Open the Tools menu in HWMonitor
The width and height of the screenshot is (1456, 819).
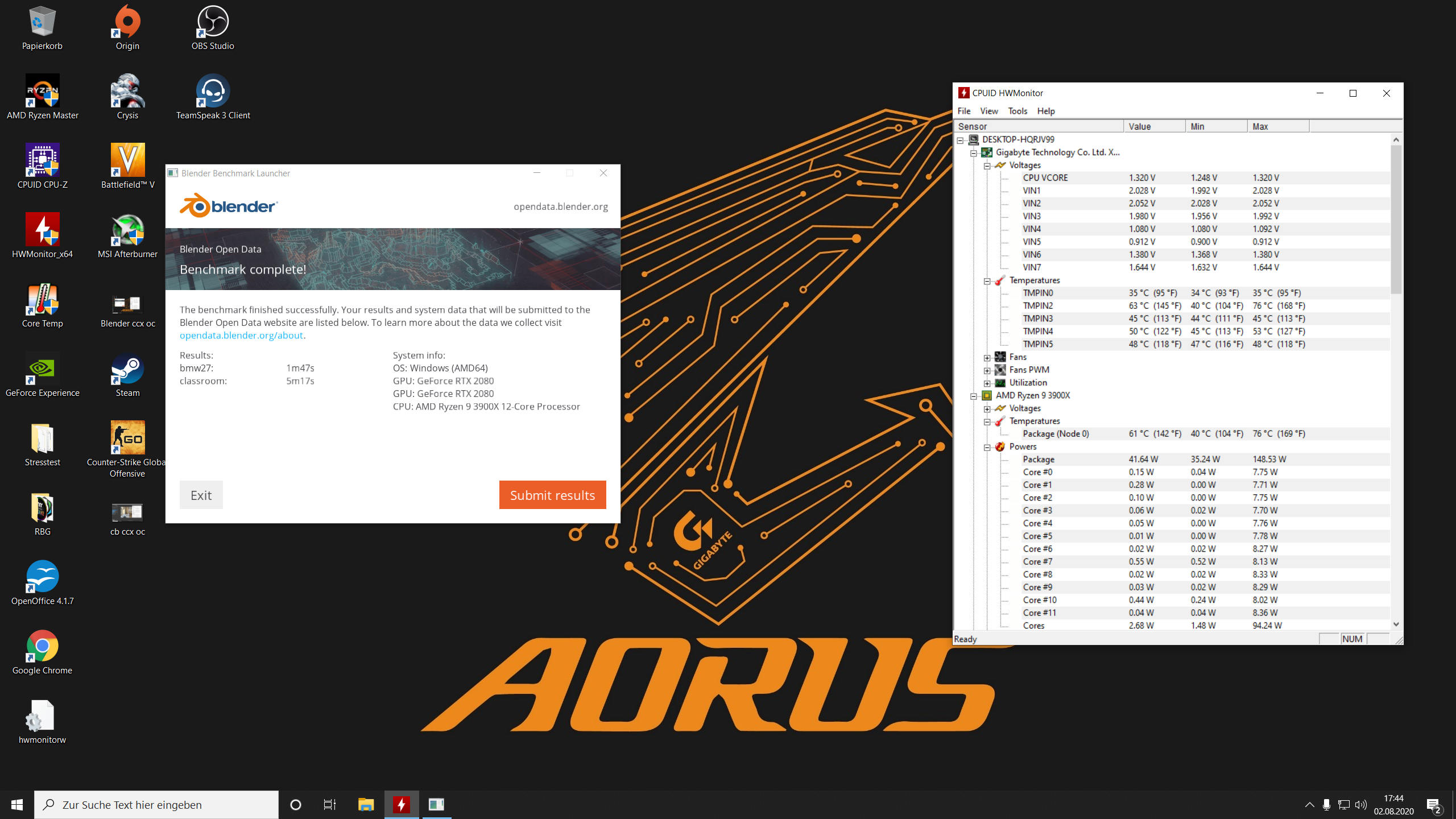(x=1017, y=111)
